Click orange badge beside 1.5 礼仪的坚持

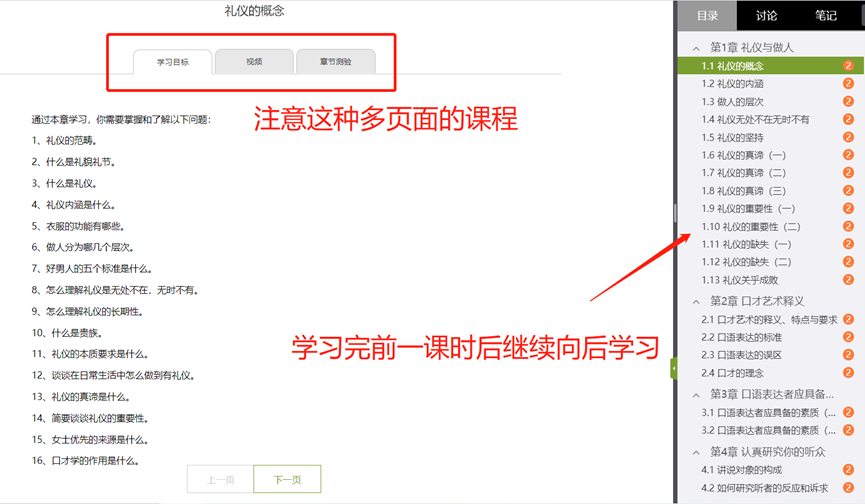click(848, 137)
